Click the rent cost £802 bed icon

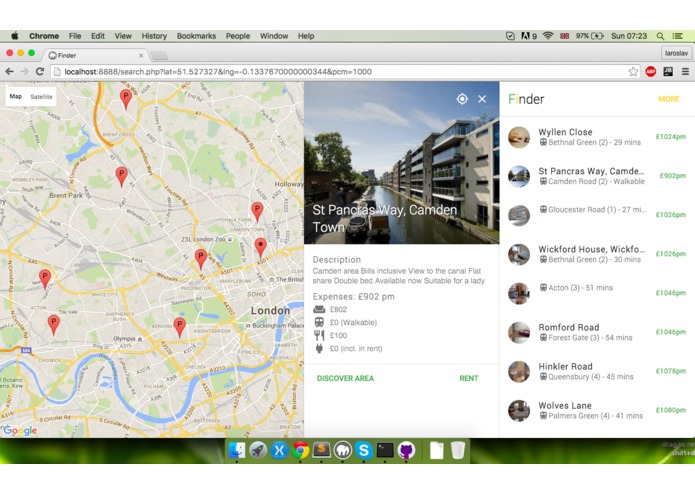tap(319, 309)
